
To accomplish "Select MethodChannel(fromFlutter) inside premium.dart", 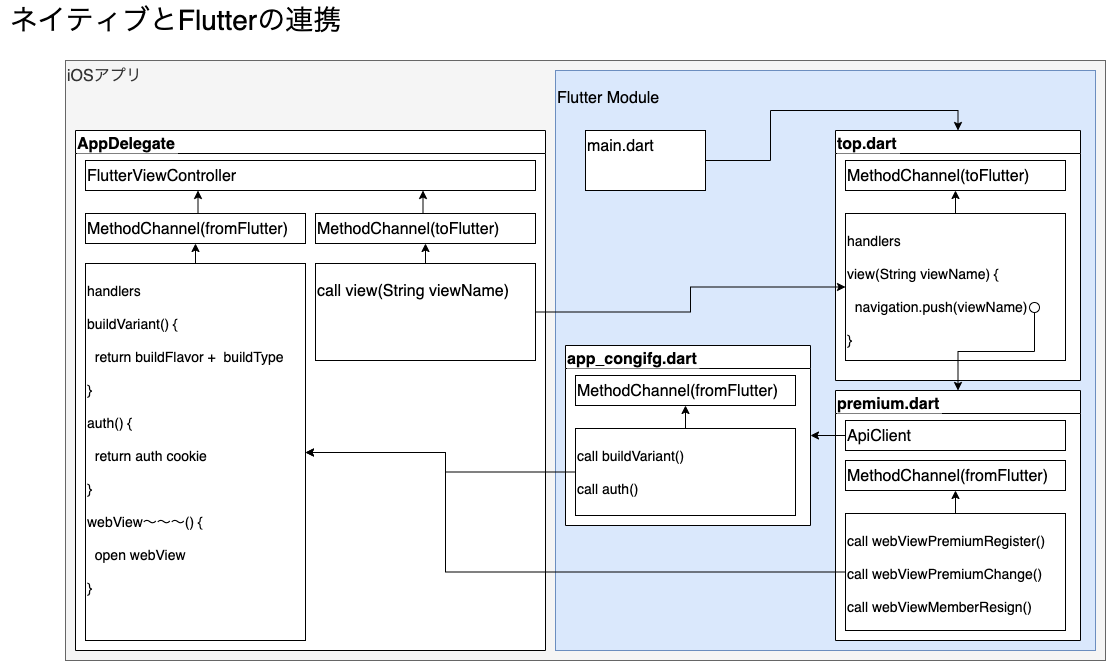I will coord(956,475).
